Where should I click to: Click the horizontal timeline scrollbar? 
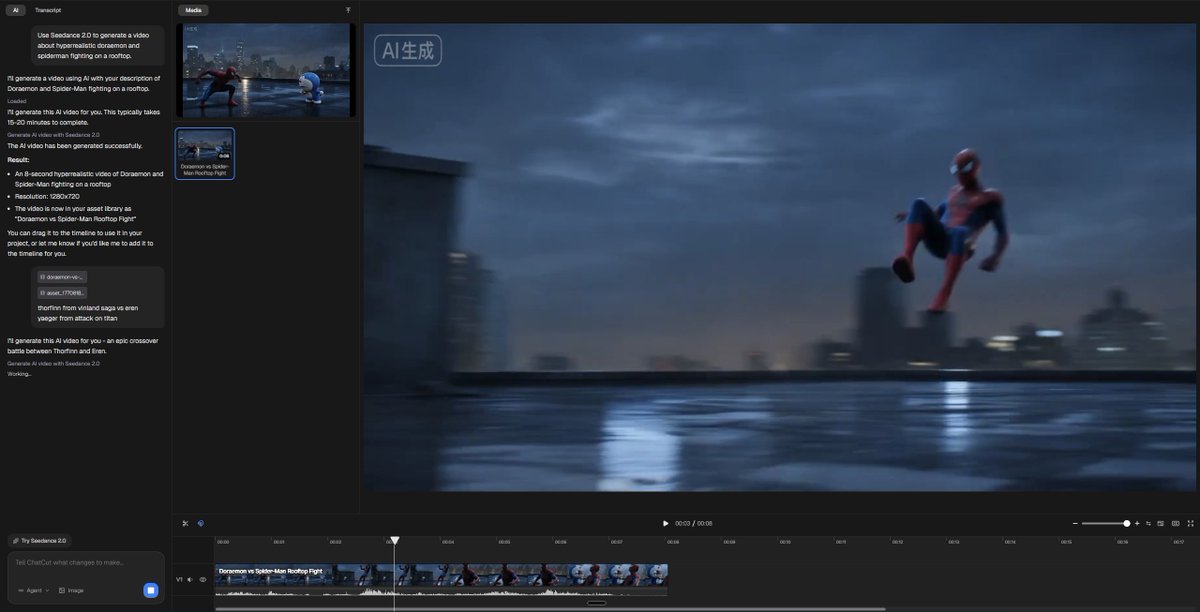550,608
